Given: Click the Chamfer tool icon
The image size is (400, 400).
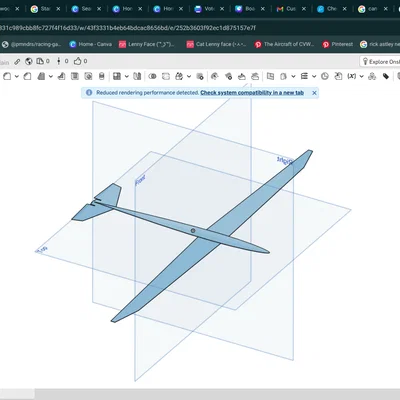Looking at the screenshot, I should pos(27,76).
